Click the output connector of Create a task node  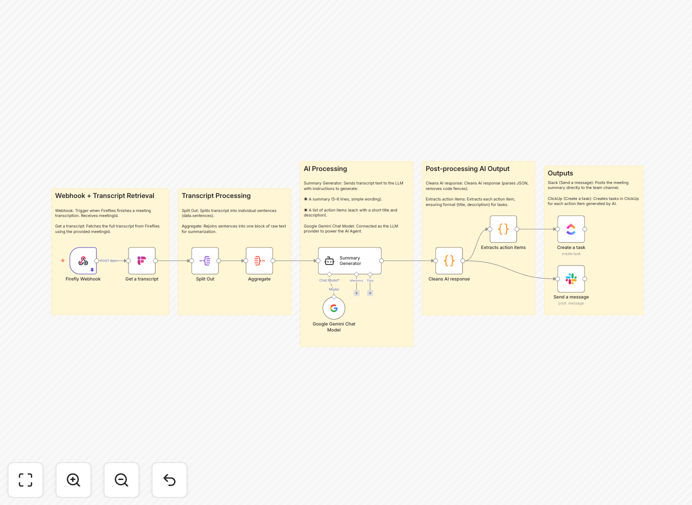pyautogui.click(x=585, y=229)
